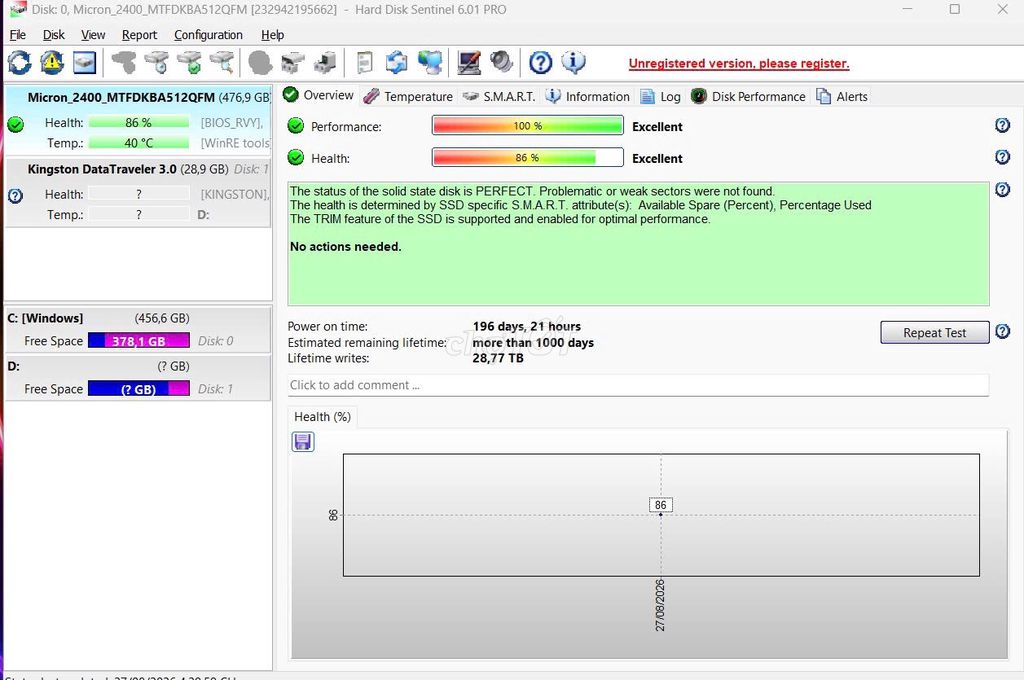This screenshot has height=680, width=1024.
Task: Open the File menu
Action: [x=18, y=35]
